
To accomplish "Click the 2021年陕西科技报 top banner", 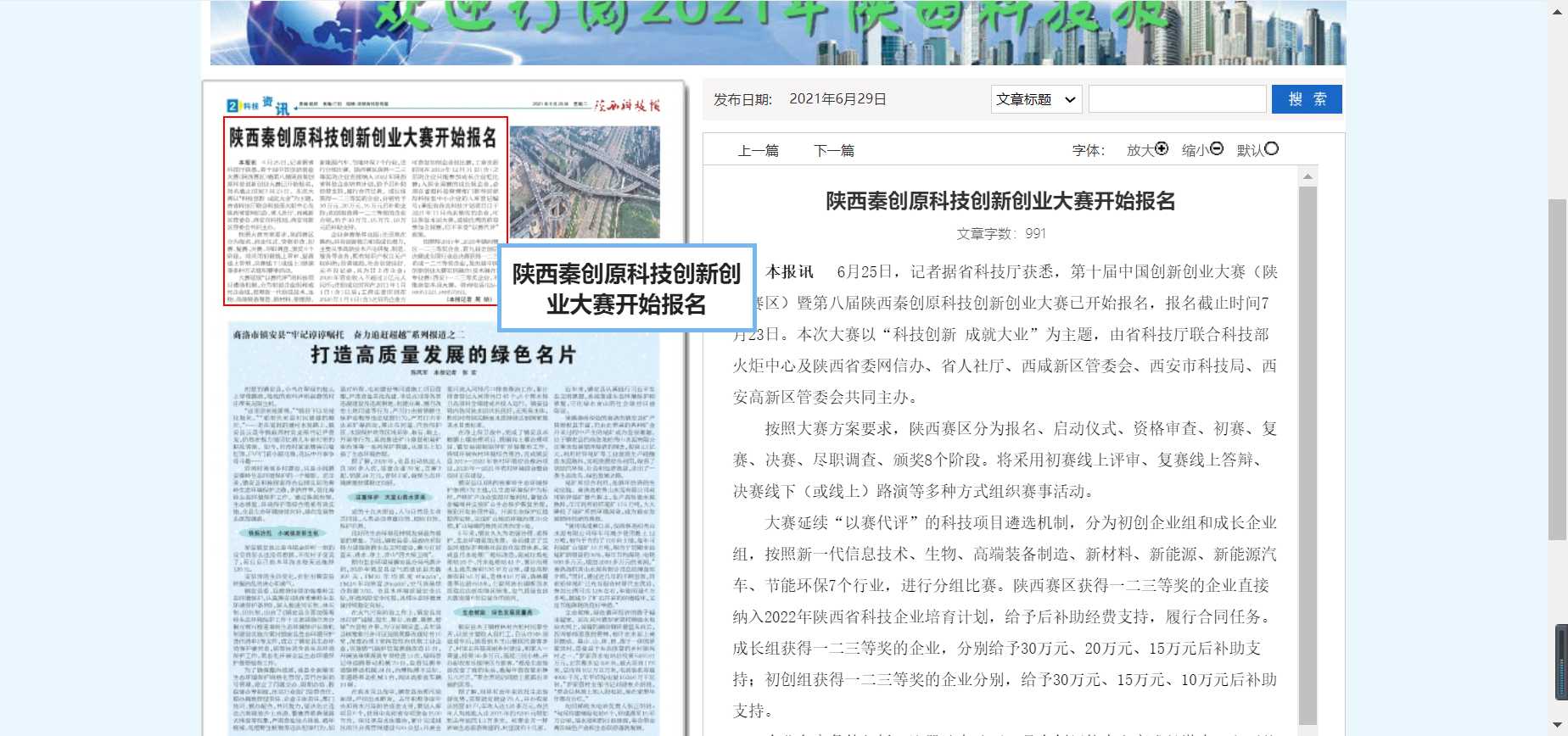I will pos(777,32).
